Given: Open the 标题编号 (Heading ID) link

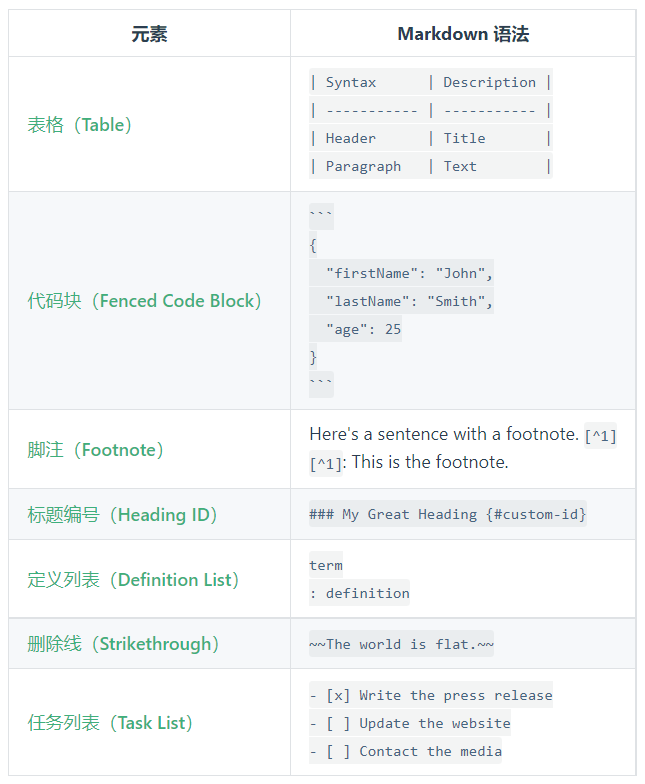Looking at the screenshot, I should (122, 515).
